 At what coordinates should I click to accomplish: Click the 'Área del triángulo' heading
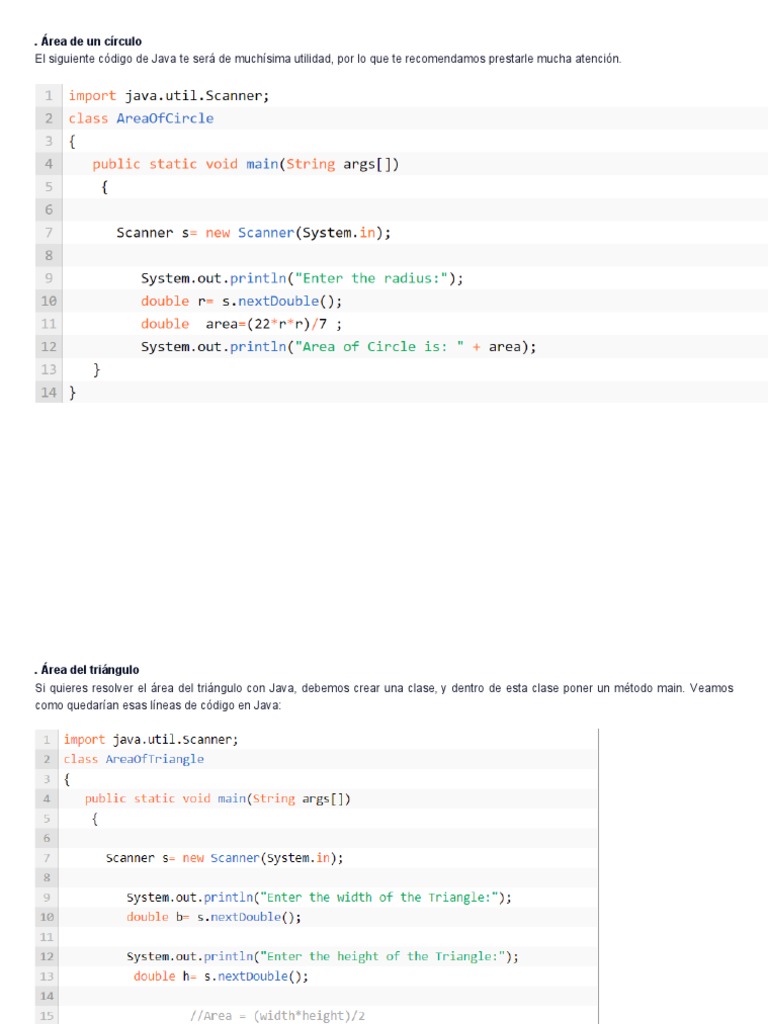pos(88,670)
